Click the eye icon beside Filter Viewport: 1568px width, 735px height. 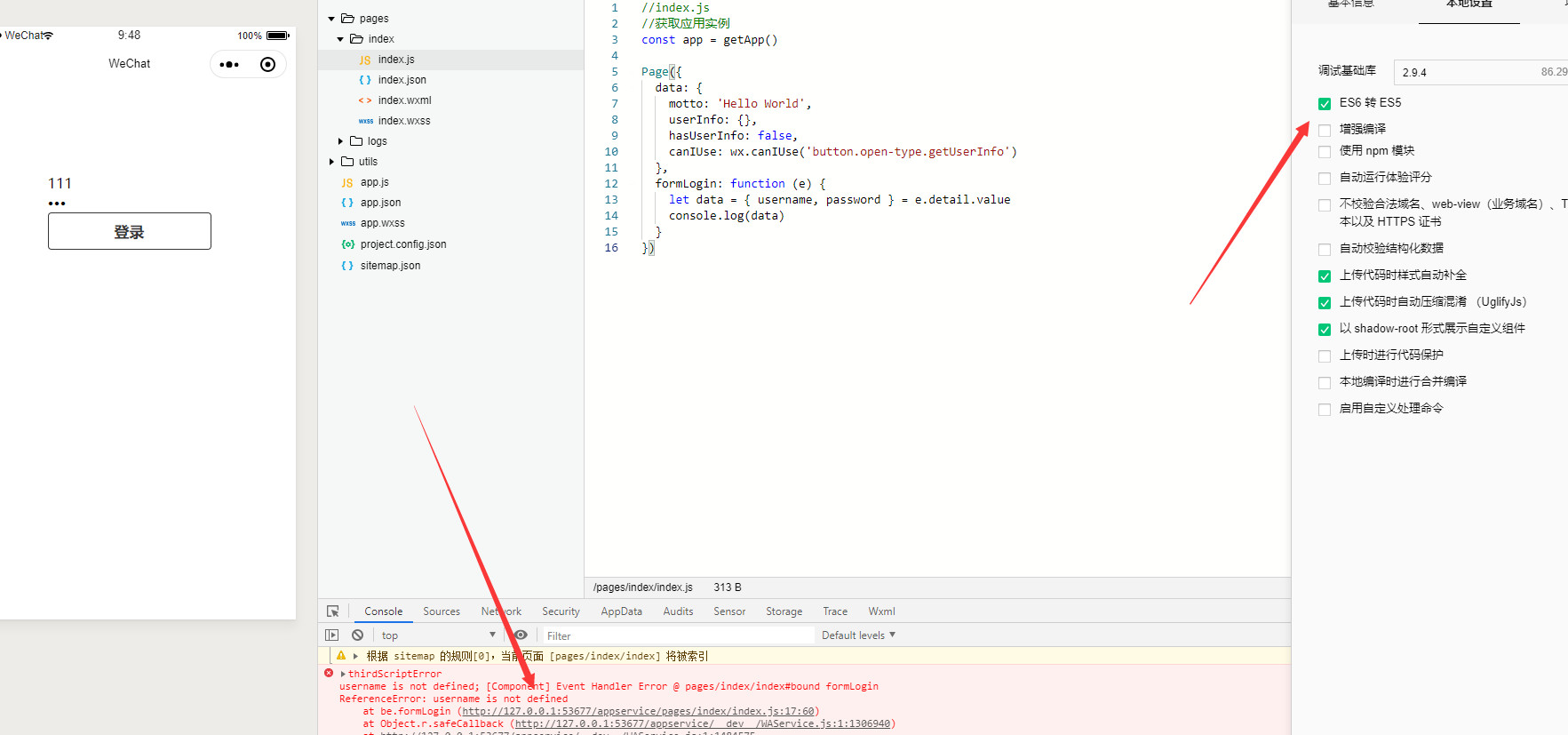(x=521, y=635)
